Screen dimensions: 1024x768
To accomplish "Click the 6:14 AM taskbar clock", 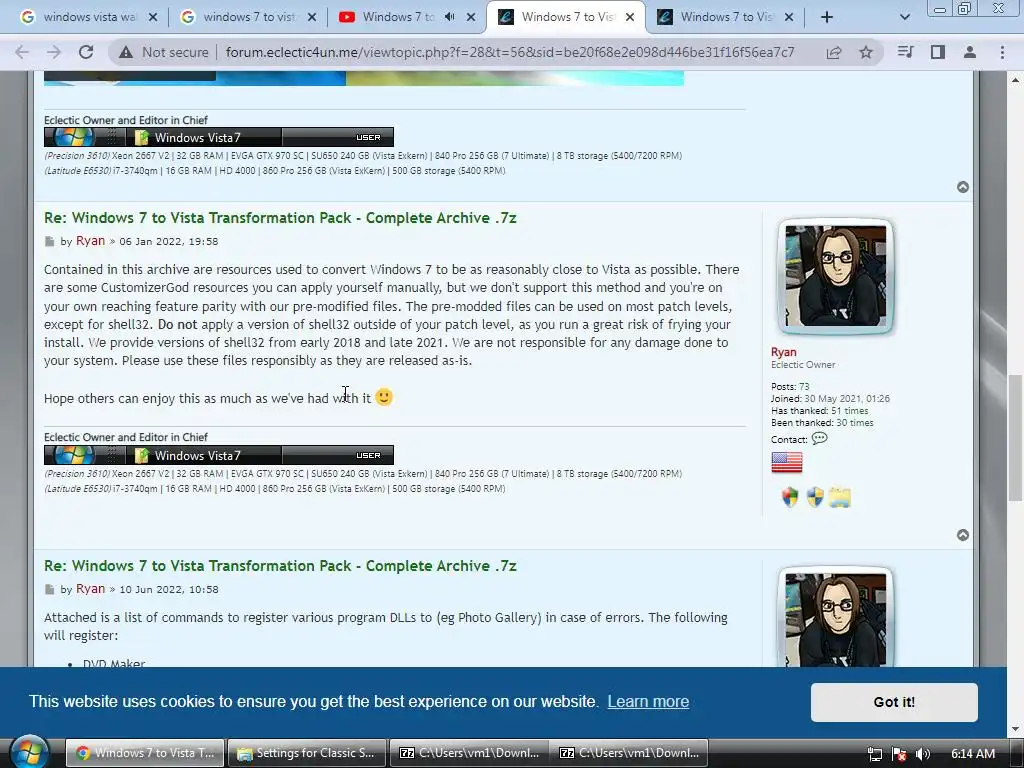I will (972, 754).
